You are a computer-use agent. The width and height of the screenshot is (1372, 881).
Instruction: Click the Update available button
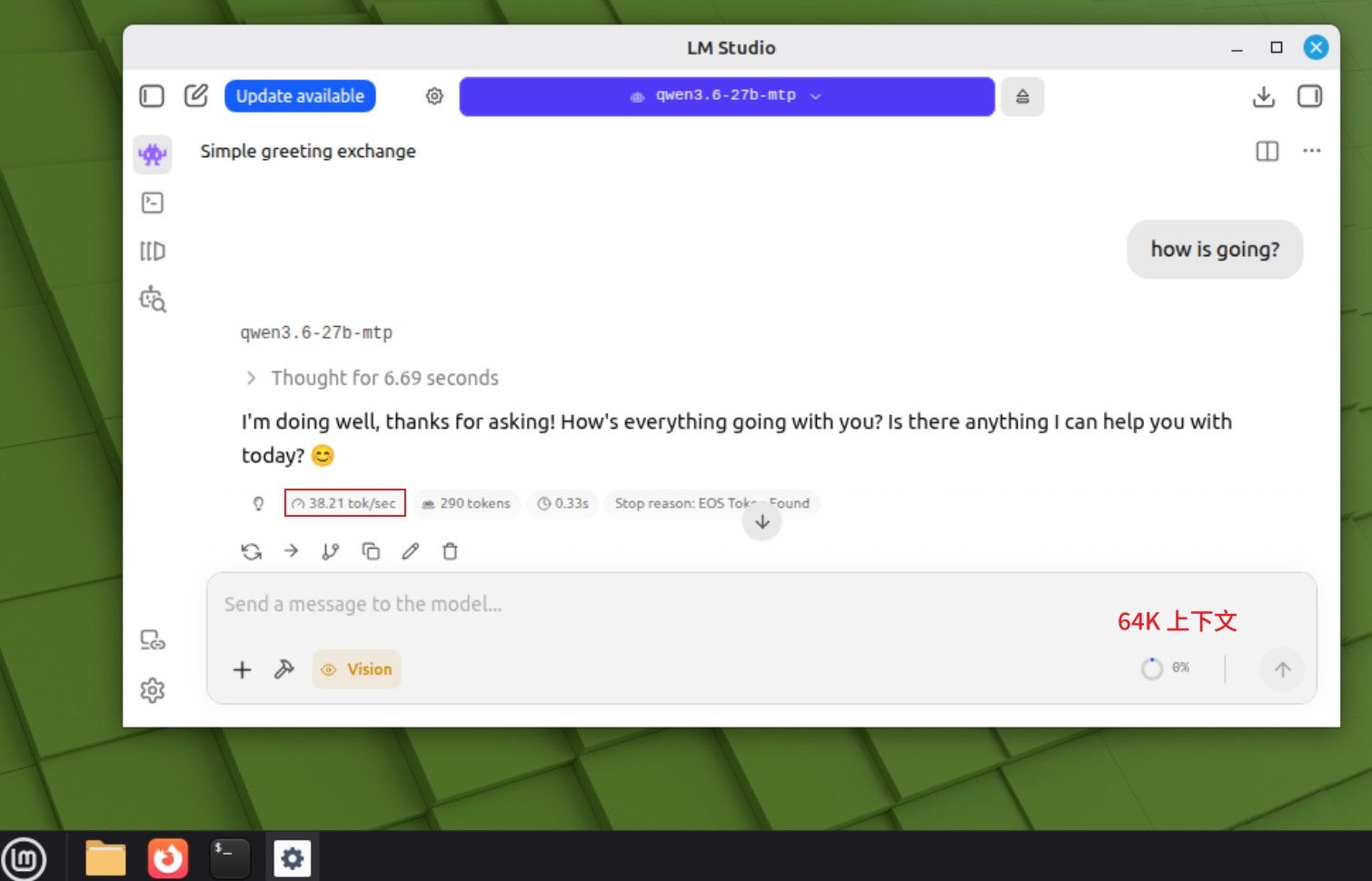300,96
